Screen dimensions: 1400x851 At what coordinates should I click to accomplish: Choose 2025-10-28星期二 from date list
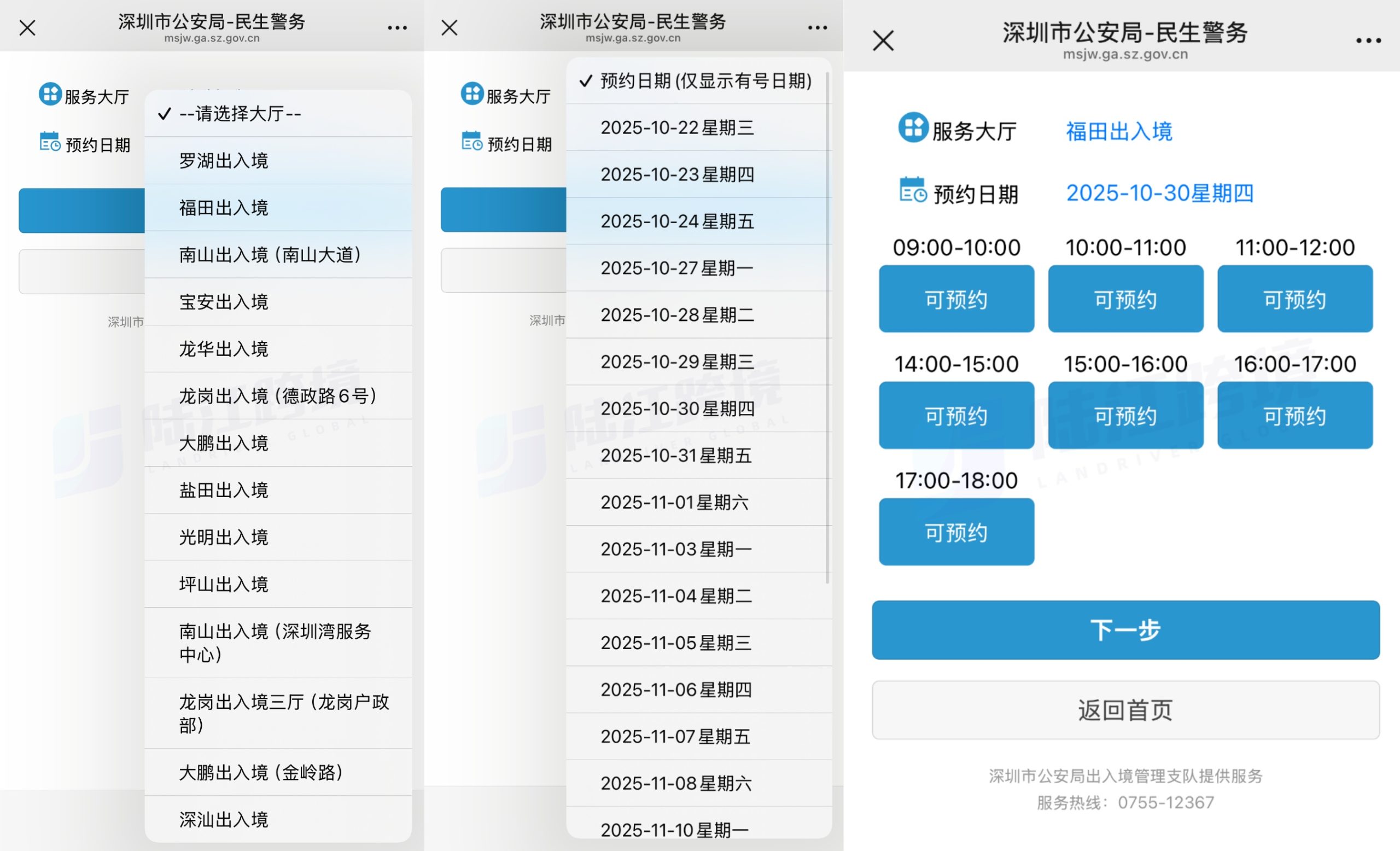(677, 314)
